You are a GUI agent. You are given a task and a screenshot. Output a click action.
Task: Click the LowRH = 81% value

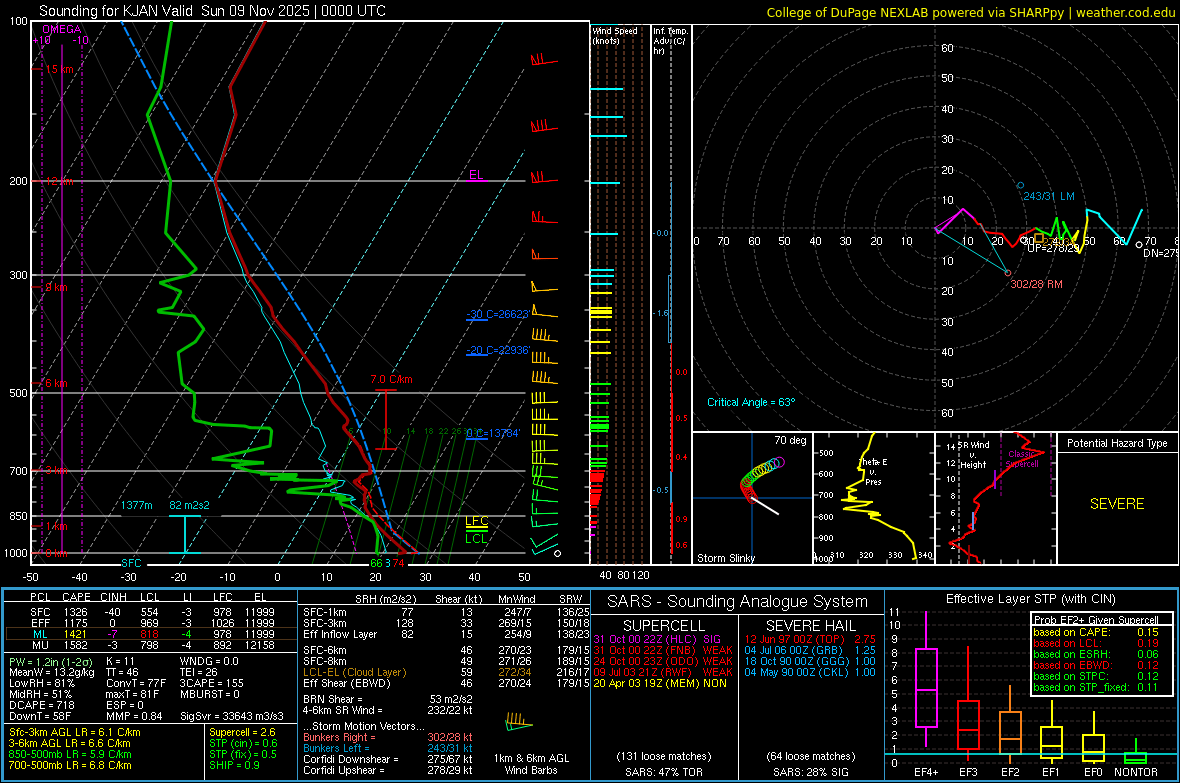pos(42,684)
